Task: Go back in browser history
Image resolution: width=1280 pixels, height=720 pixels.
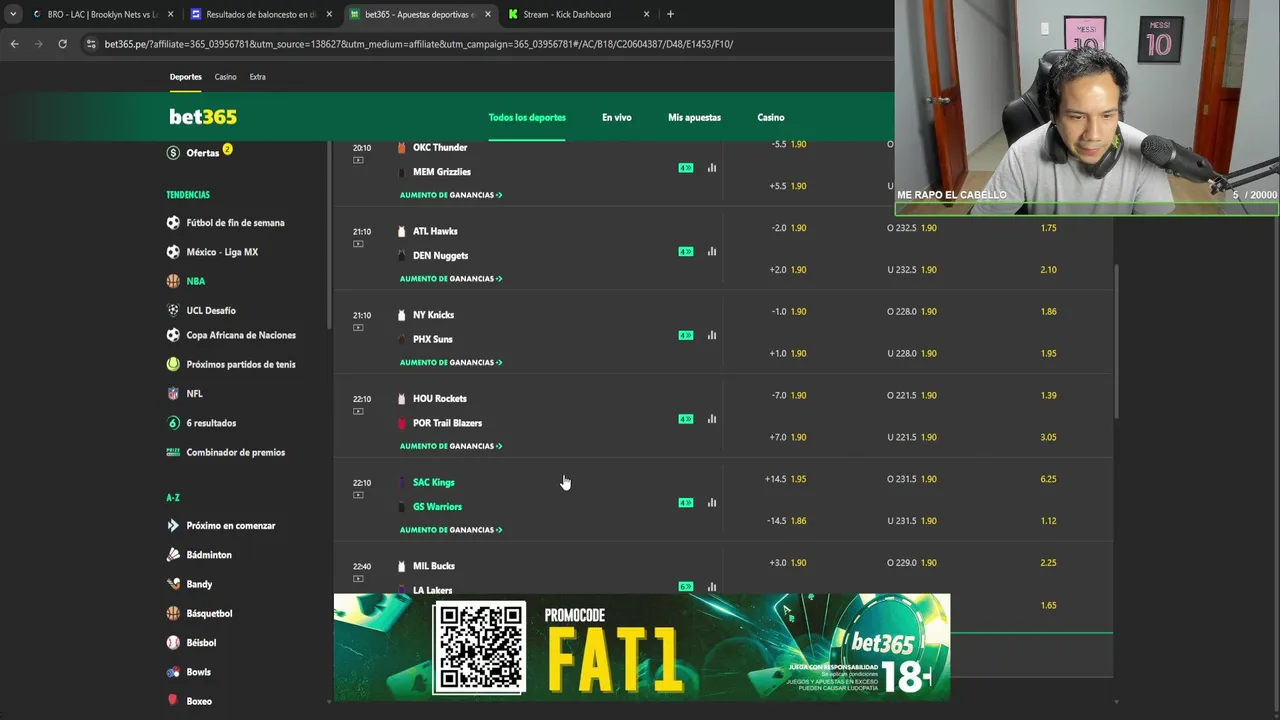Action: 14,44
